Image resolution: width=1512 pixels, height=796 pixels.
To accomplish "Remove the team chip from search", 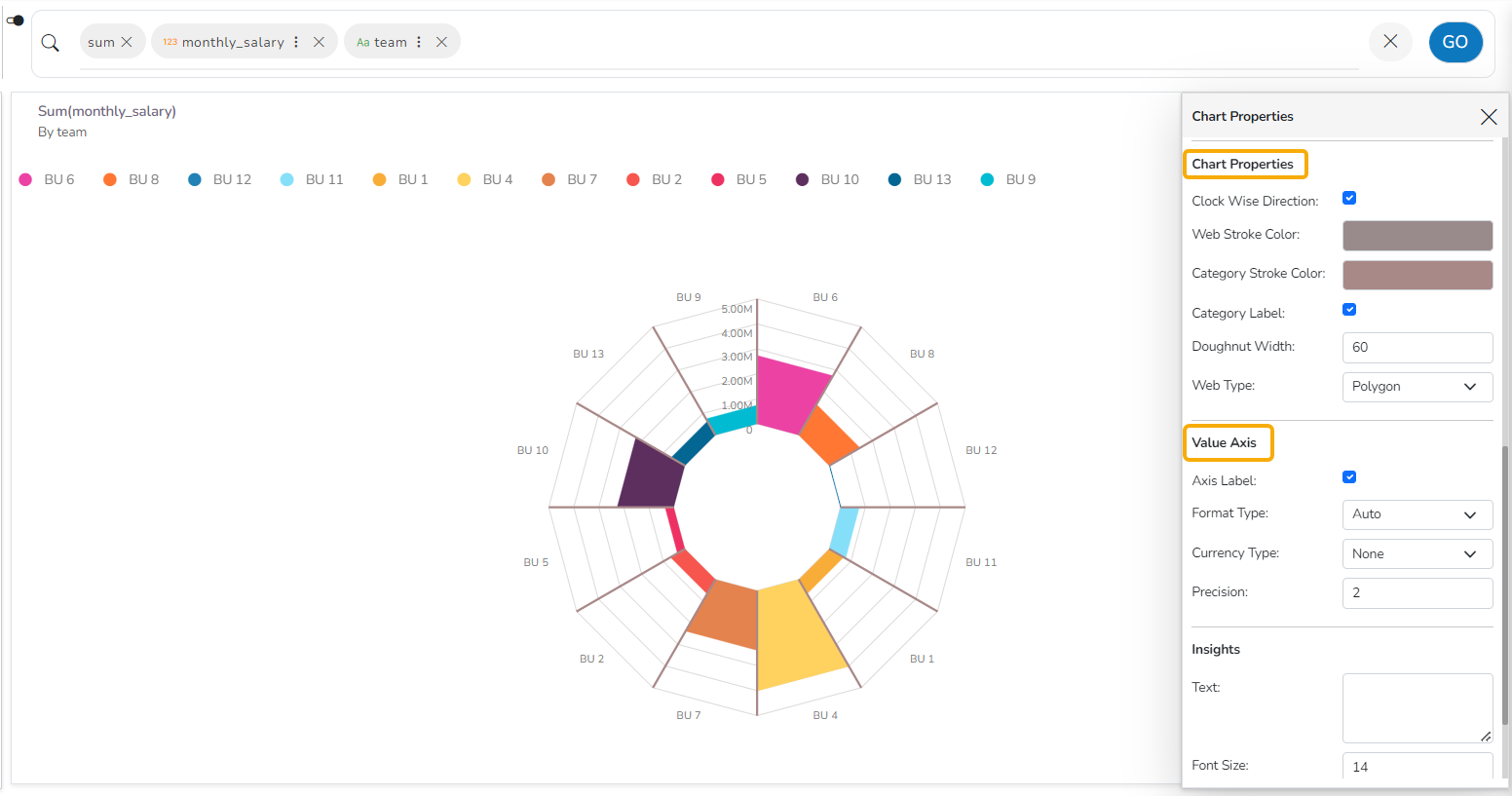I will [441, 42].
